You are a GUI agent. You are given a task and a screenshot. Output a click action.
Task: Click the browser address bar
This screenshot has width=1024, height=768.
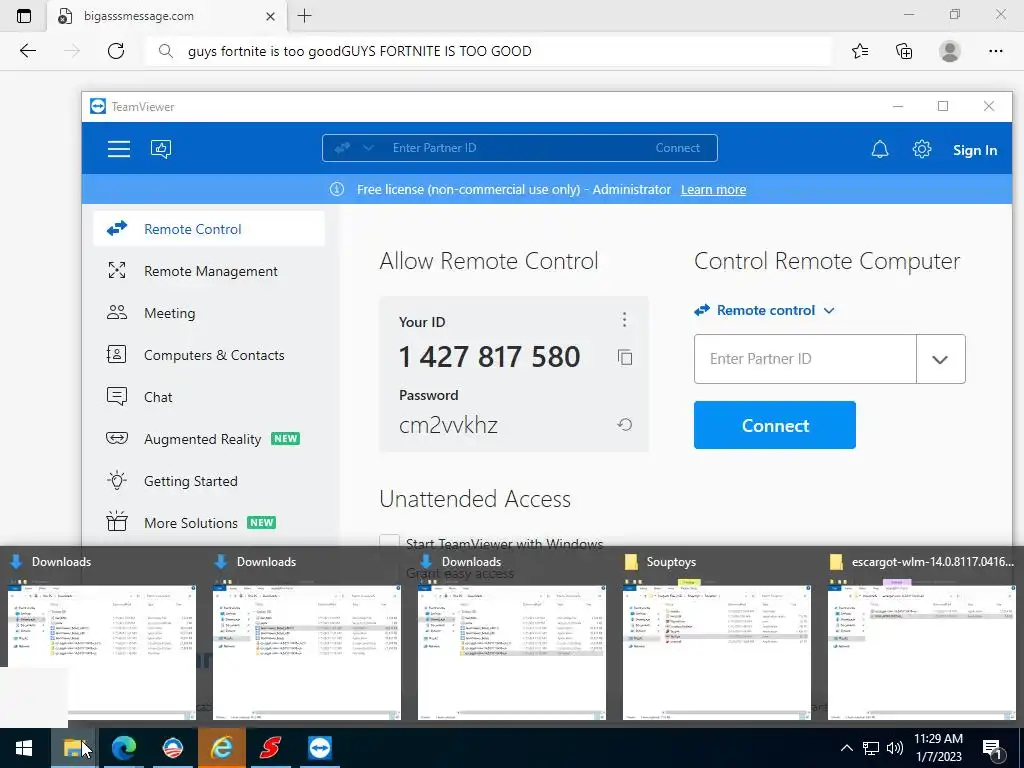click(x=488, y=51)
